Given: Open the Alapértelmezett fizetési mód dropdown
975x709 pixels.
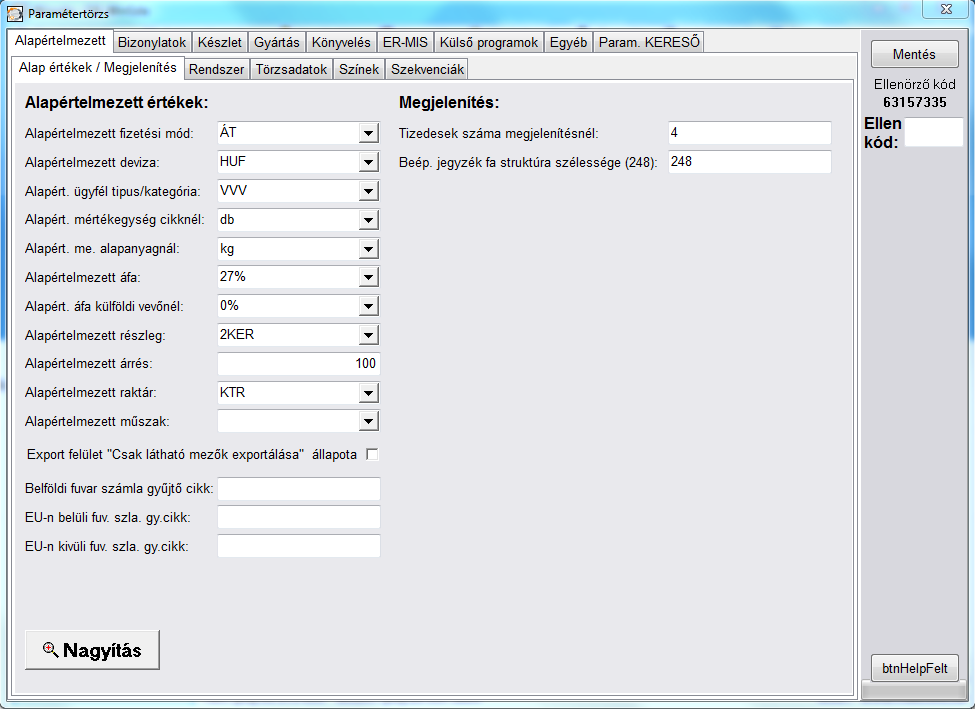Looking at the screenshot, I should 369,133.
